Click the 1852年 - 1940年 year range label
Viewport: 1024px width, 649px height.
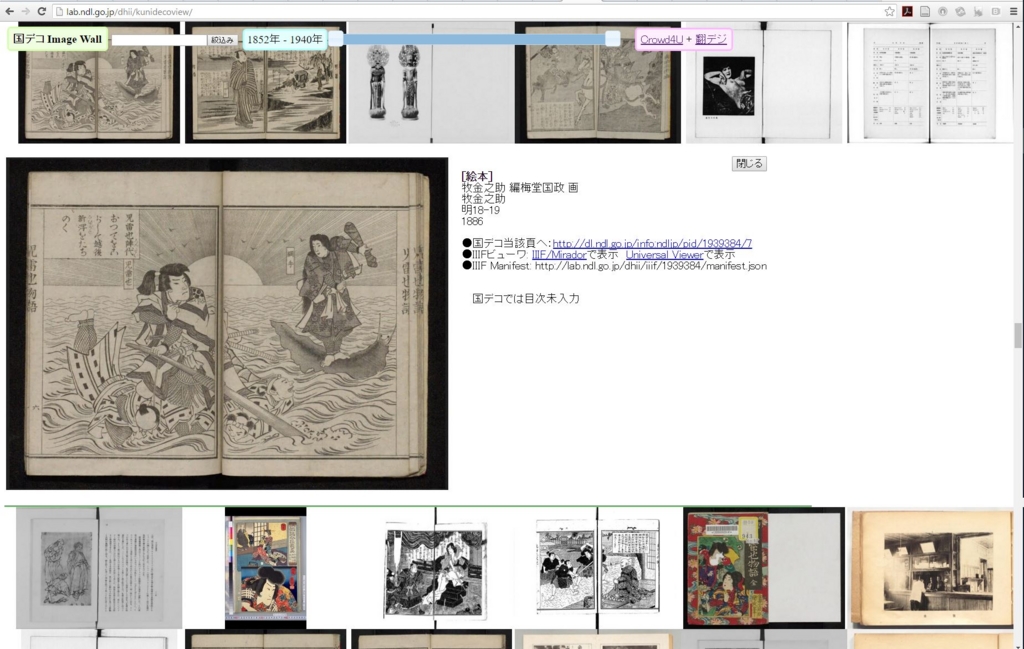click(x=285, y=39)
